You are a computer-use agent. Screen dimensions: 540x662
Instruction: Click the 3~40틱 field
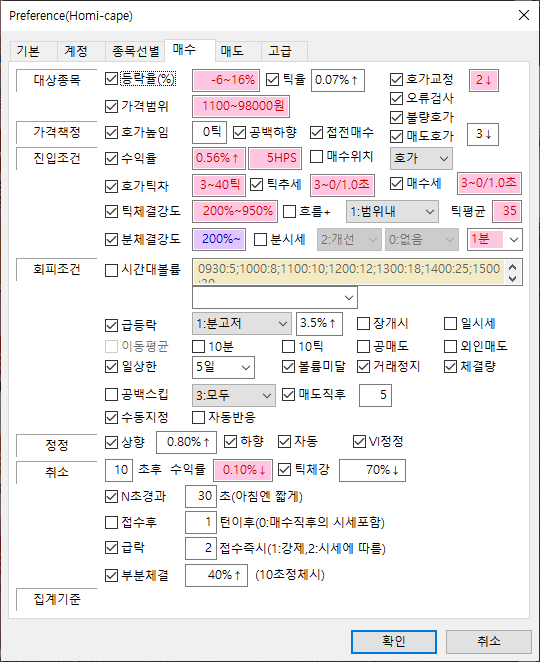[x=219, y=185]
